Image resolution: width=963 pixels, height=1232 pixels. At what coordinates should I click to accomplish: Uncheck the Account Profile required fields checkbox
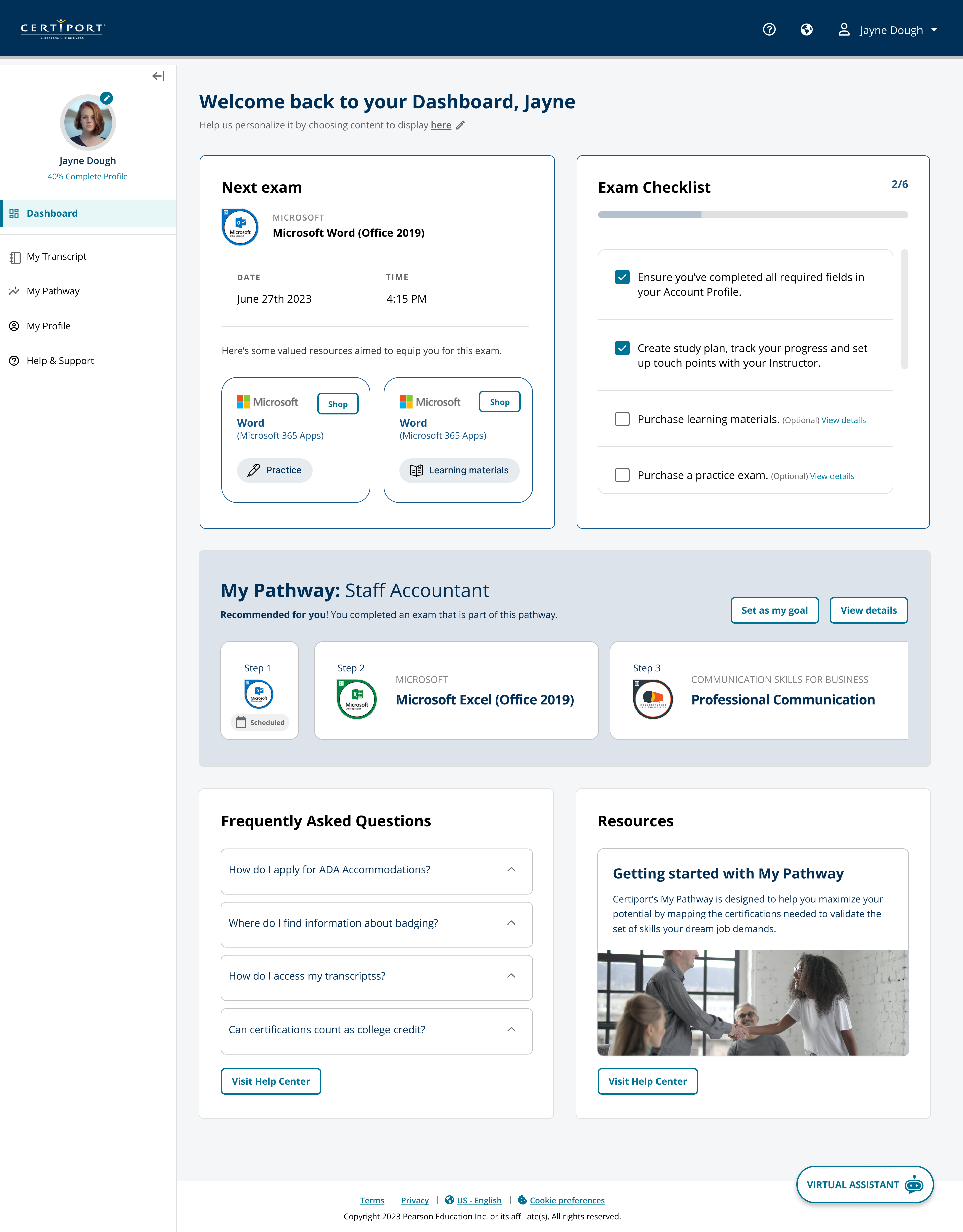point(622,277)
